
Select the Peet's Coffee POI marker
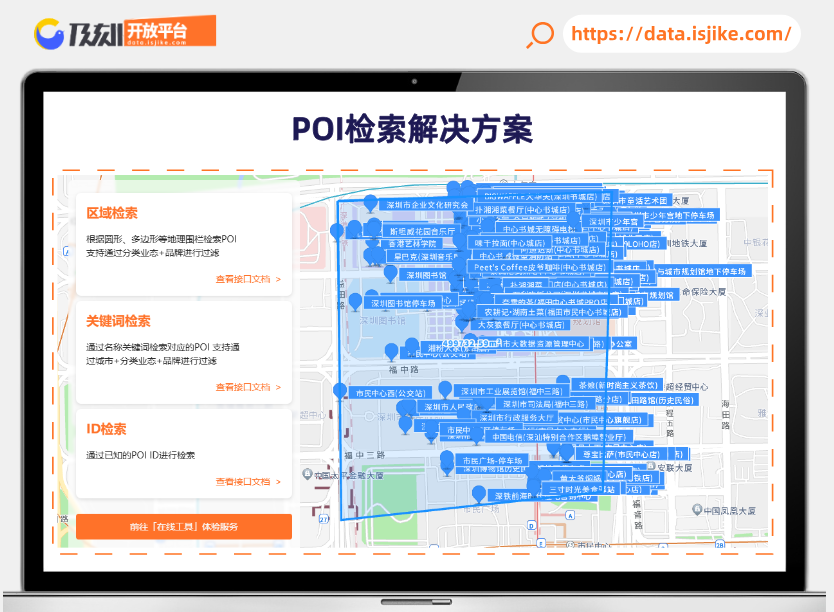(536, 264)
